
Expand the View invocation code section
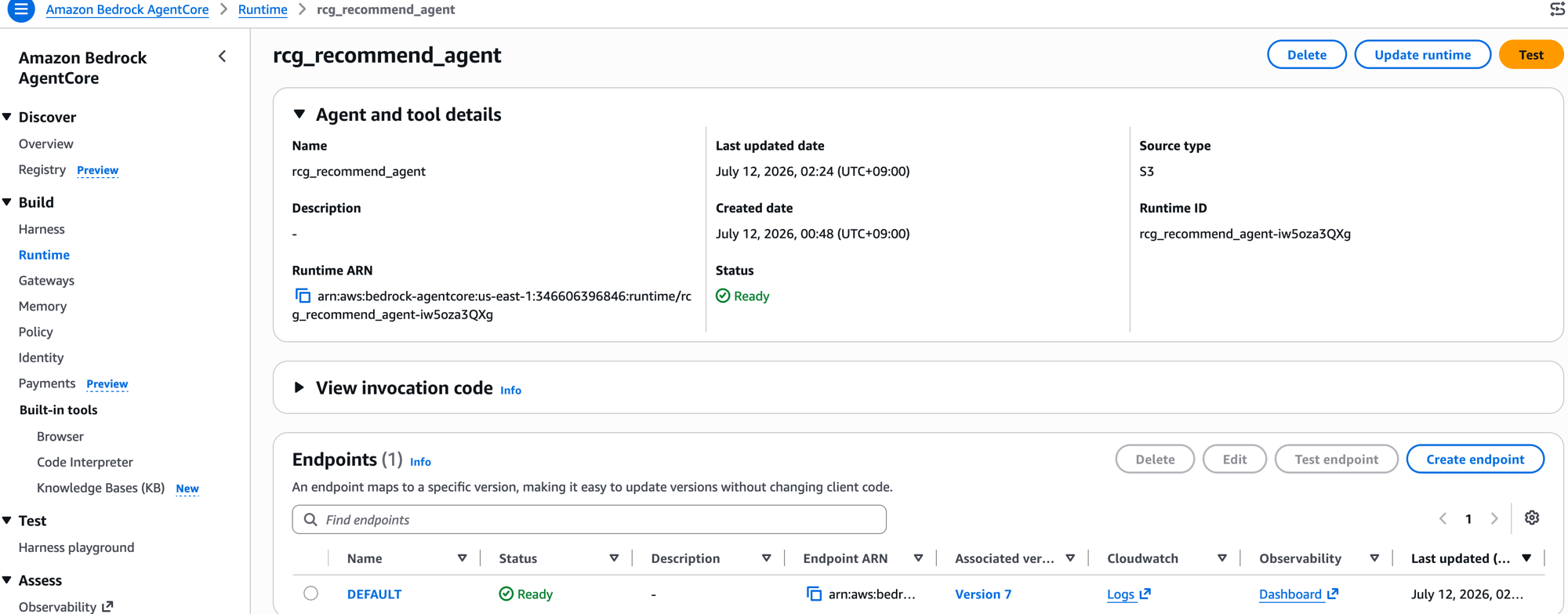point(299,387)
